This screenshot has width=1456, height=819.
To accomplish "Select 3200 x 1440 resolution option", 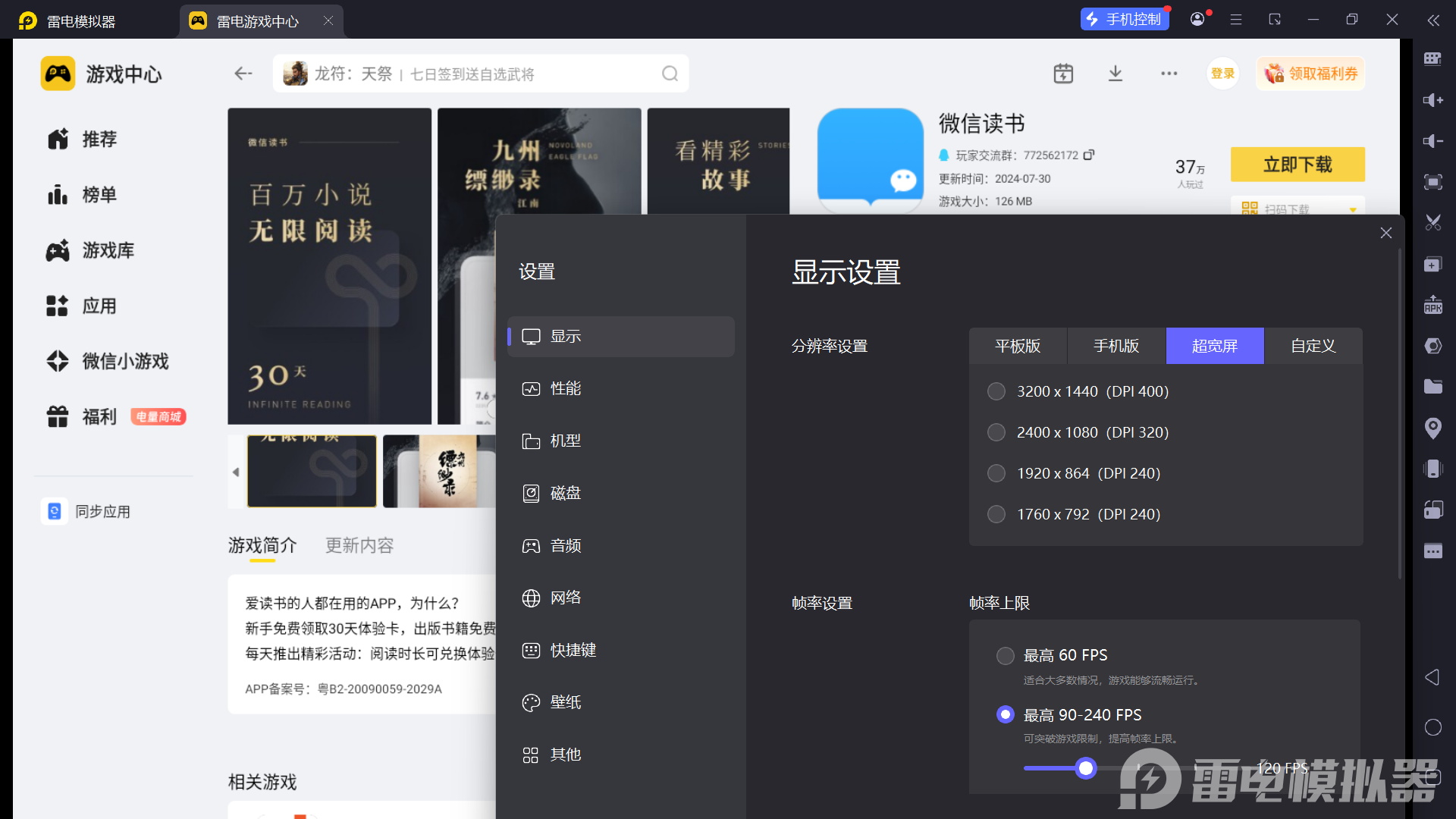I will click(x=996, y=391).
